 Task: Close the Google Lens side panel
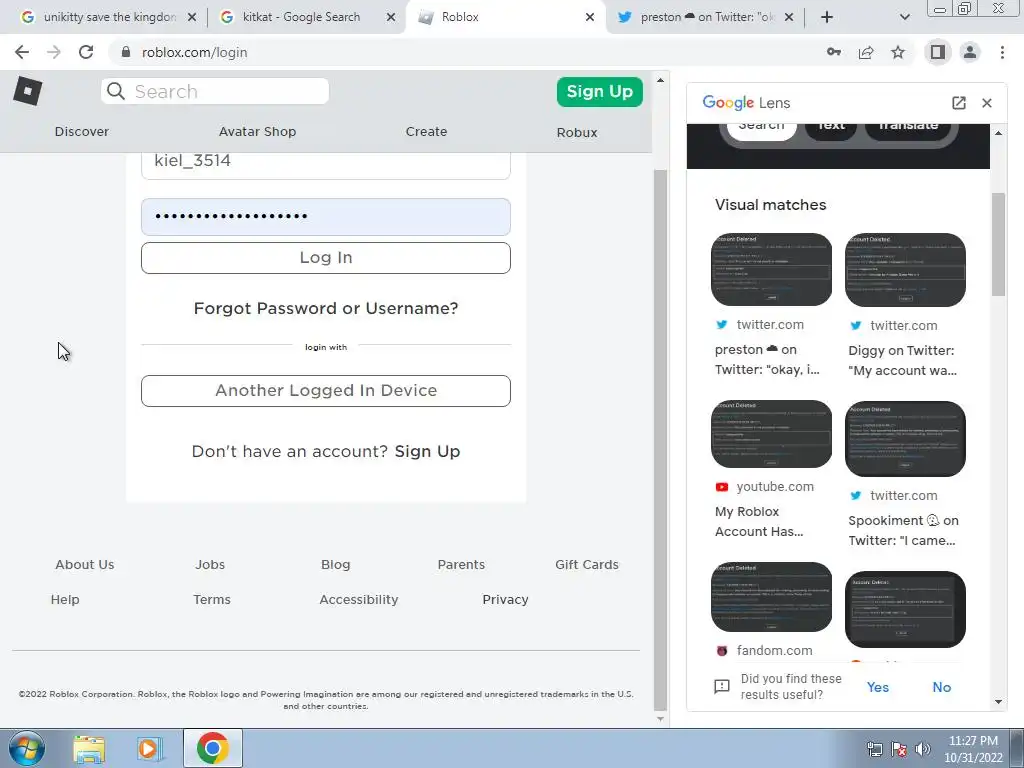coord(987,103)
